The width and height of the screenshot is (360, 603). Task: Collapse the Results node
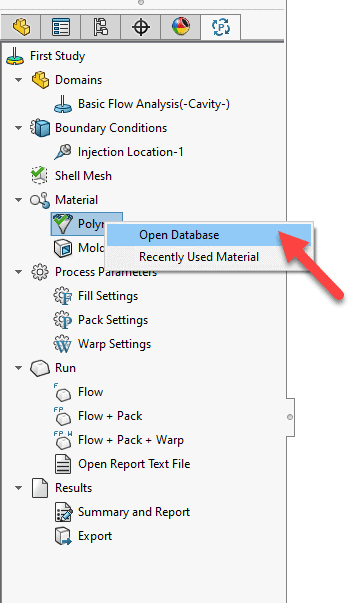(18, 488)
